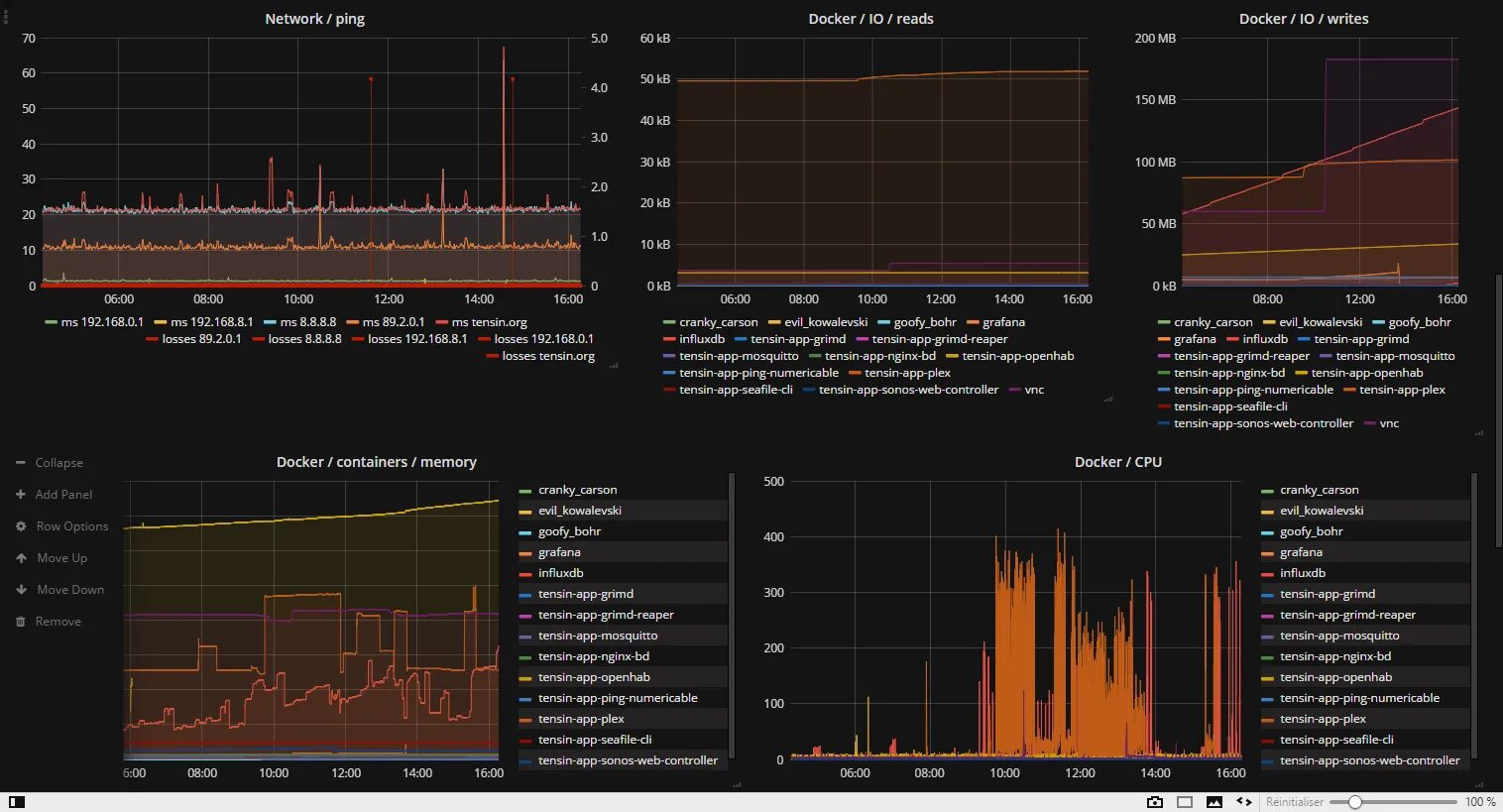Select Move Down in the row menu
Image resolution: width=1503 pixels, height=812 pixels.
59,590
